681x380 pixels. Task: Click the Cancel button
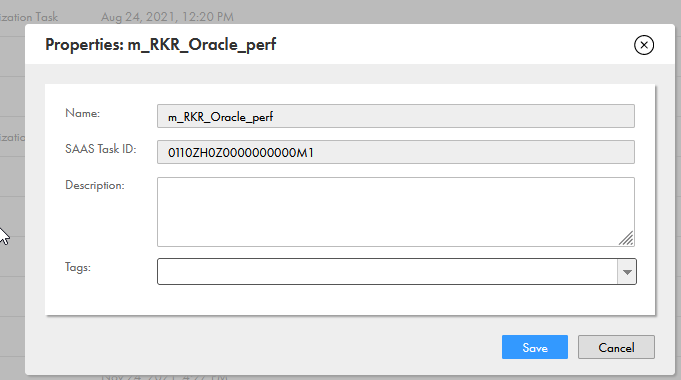click(x=616, y=347)
